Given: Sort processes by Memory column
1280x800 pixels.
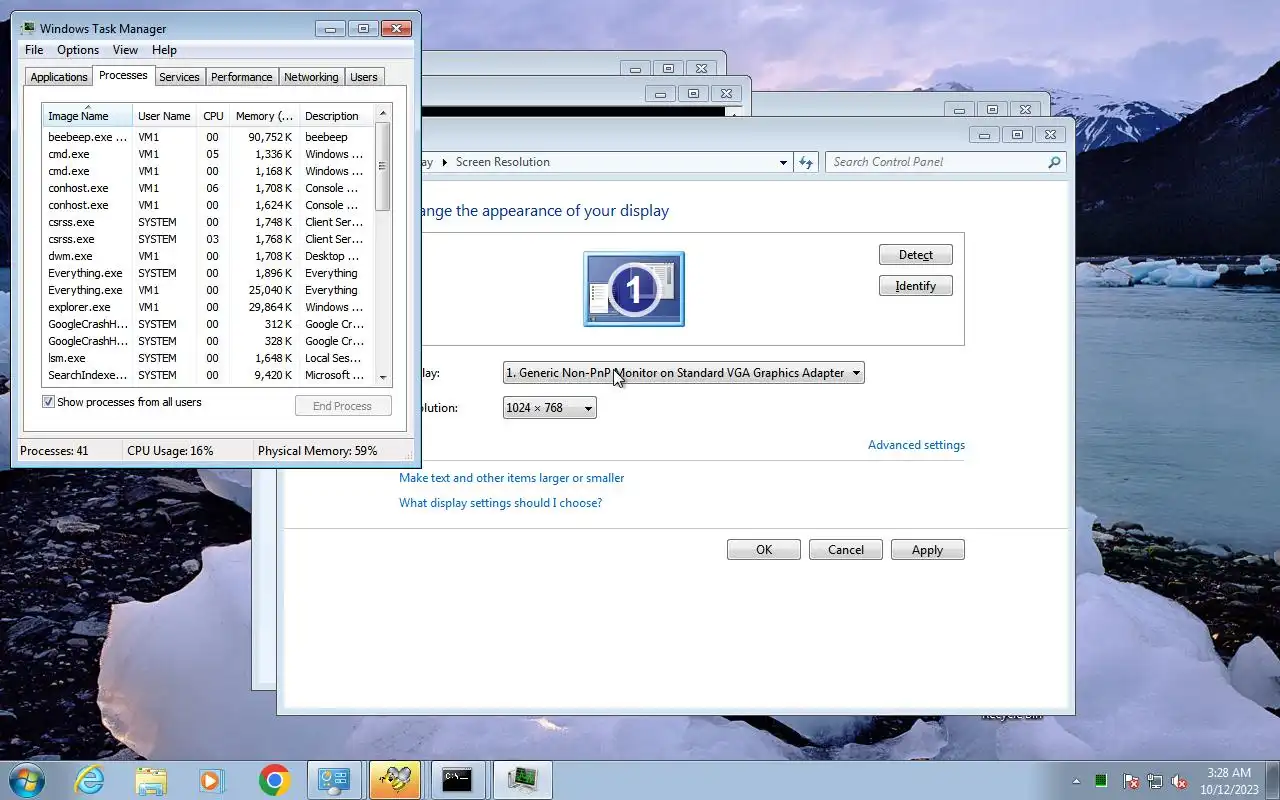Looking at the screenshot, I should [x=264, y=116].
